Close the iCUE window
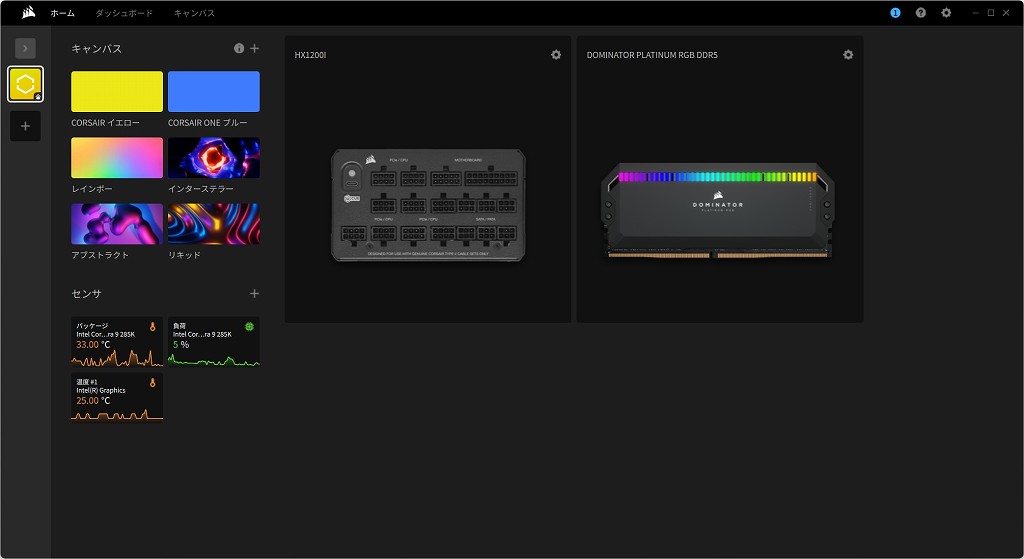The width and height of the screenshot is (1024, 559). click(x=1006, y=12)
